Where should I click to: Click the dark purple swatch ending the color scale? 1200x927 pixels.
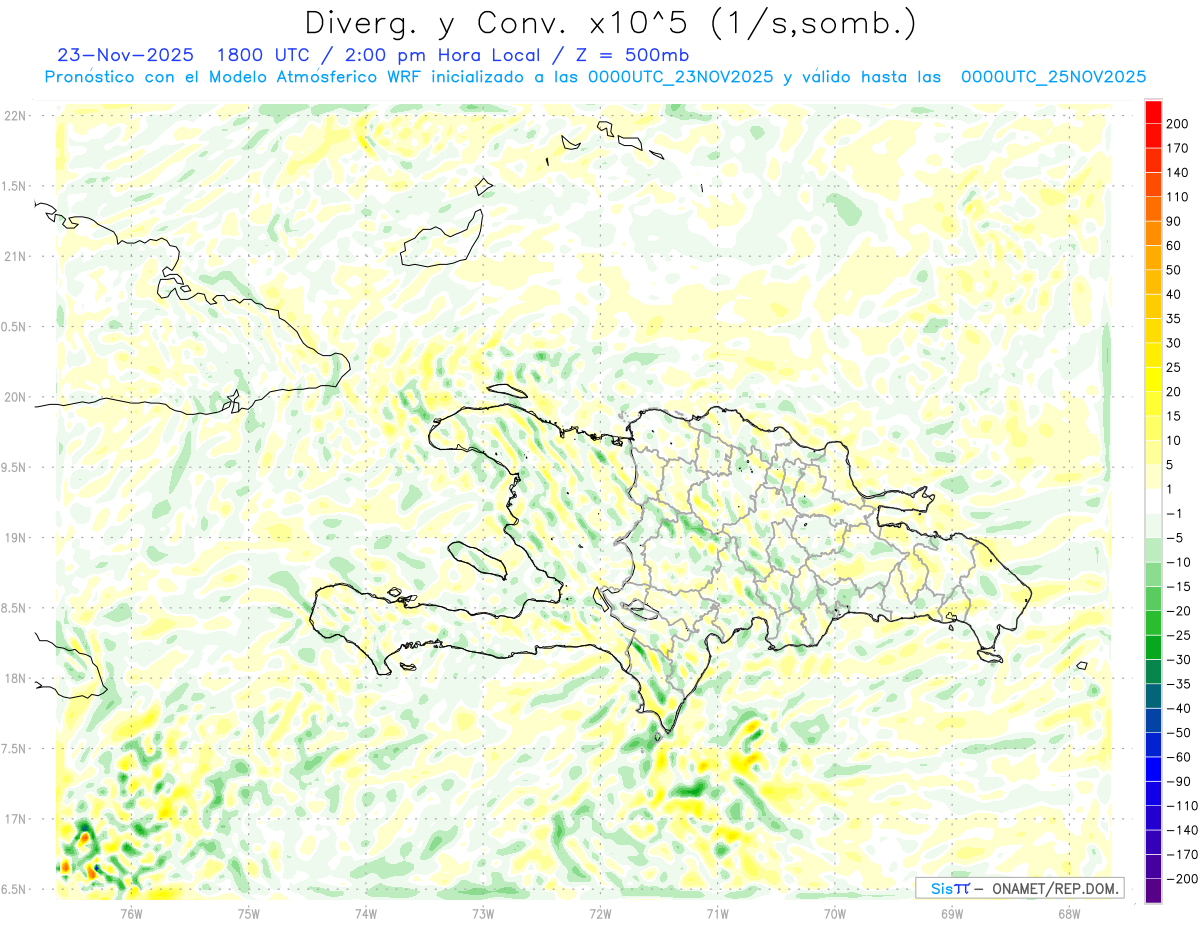click(1153, 891)
